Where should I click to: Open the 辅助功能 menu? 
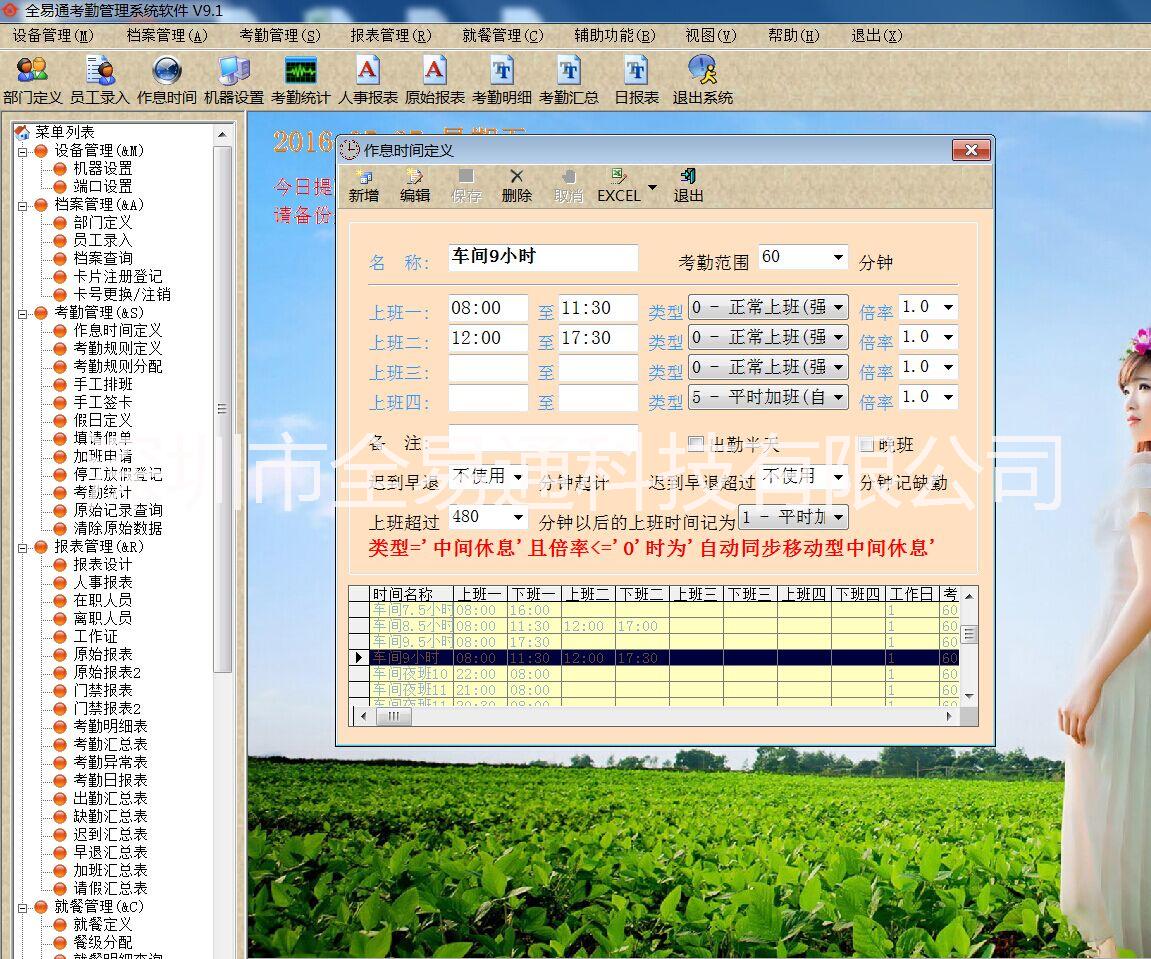click(614, 35)
